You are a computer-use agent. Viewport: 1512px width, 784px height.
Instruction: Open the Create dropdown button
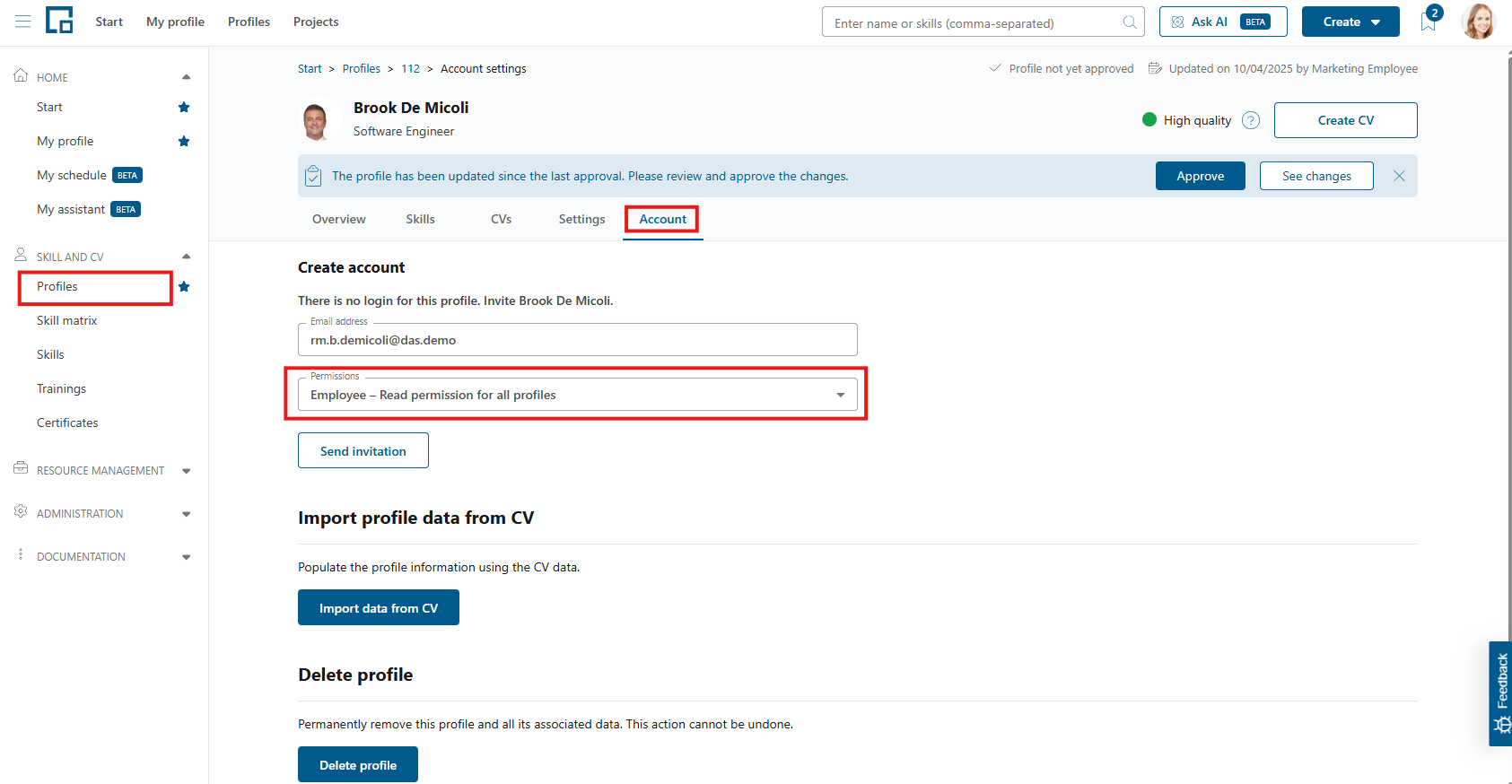pyautogui.click(x=1350, y=22)
